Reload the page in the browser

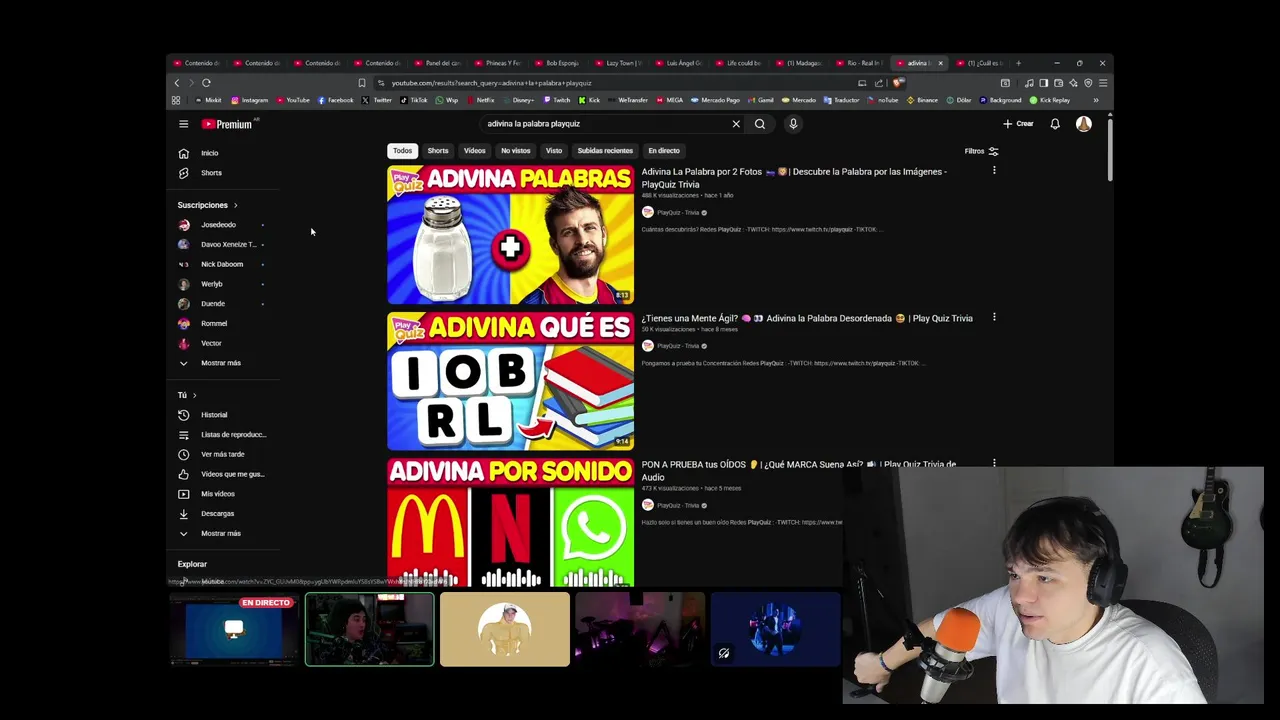pos(206,83)
